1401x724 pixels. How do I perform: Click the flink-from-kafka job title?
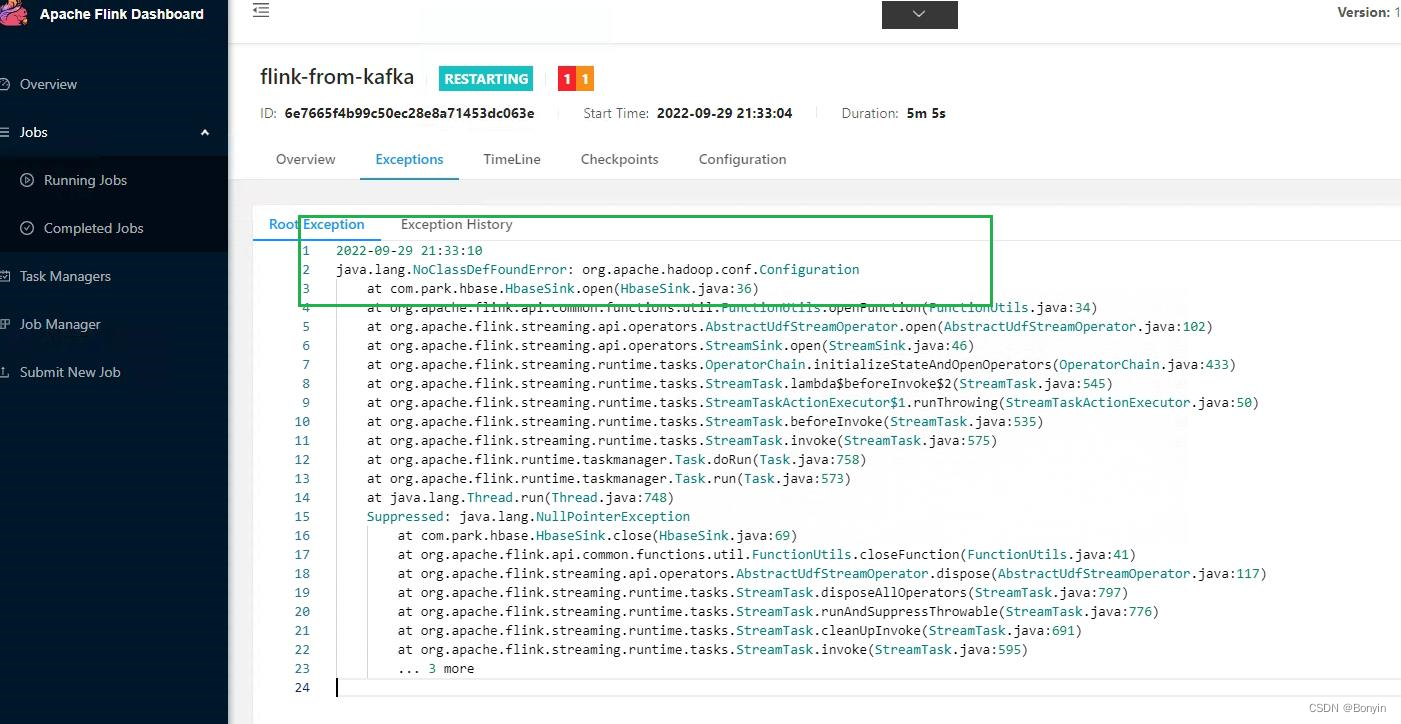337,77
